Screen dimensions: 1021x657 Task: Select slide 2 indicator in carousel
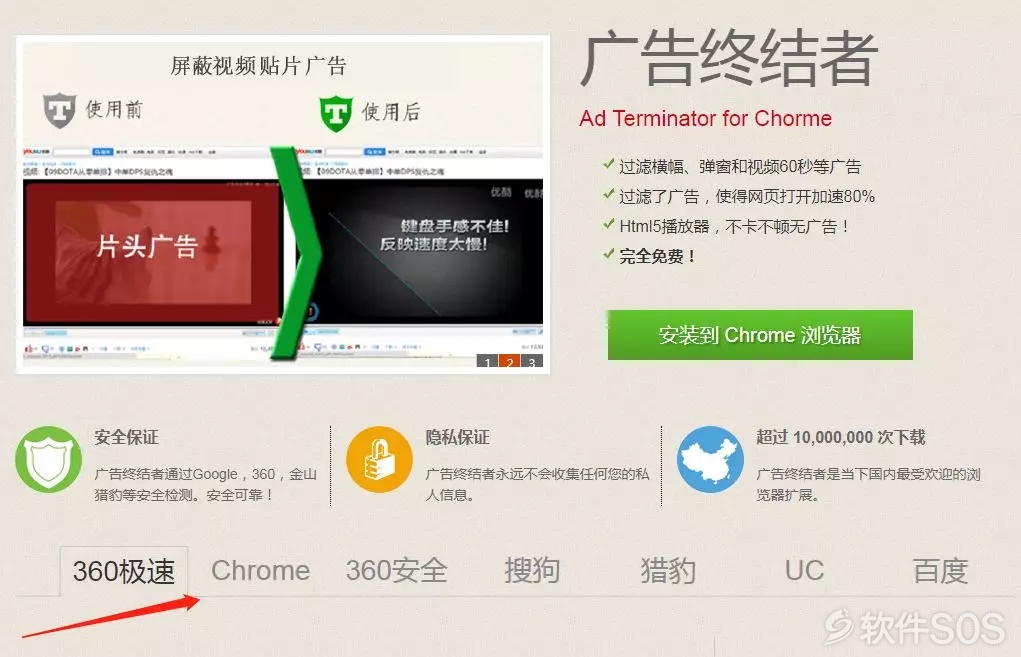click(x=510, y=362)
